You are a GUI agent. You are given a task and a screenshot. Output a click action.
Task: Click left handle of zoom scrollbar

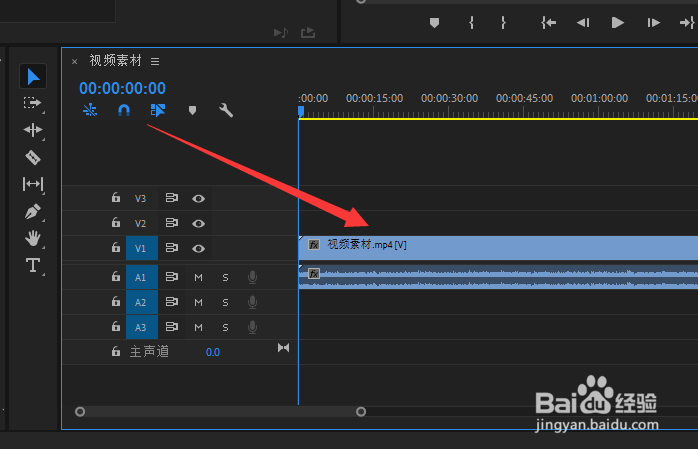point(80,412)
